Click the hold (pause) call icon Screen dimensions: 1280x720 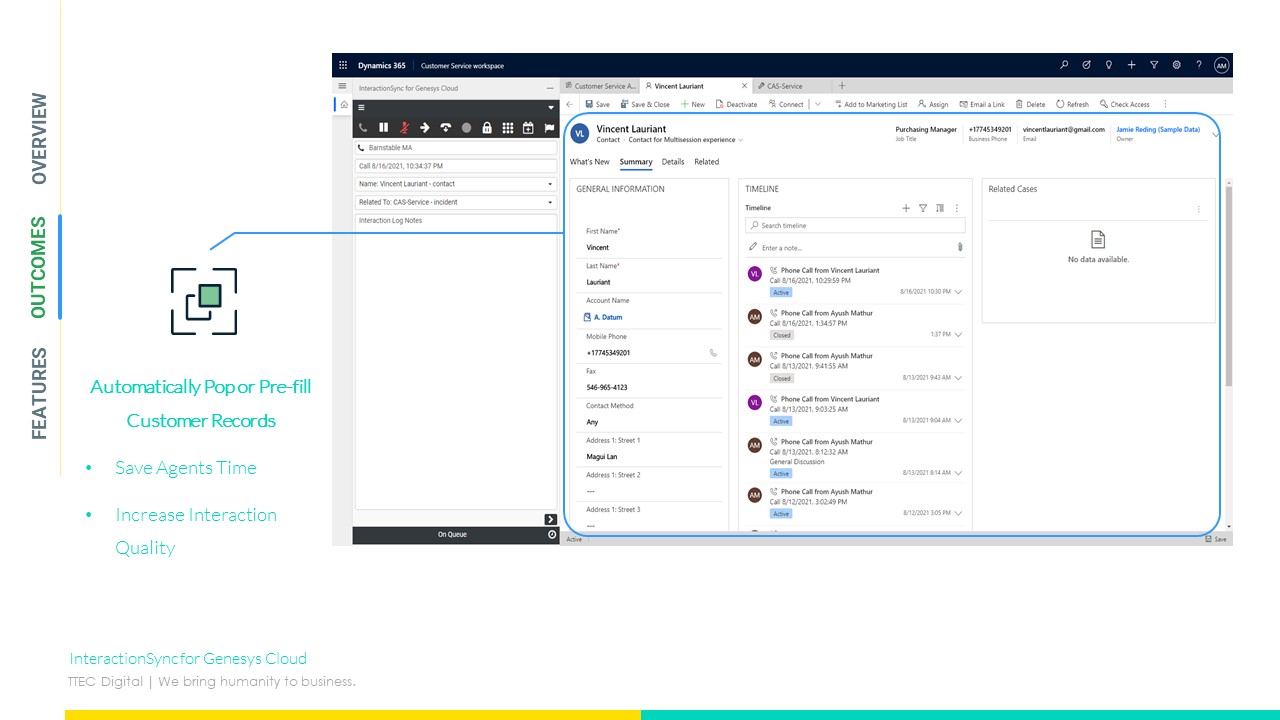pyautogui.click(x=383, y=128)
